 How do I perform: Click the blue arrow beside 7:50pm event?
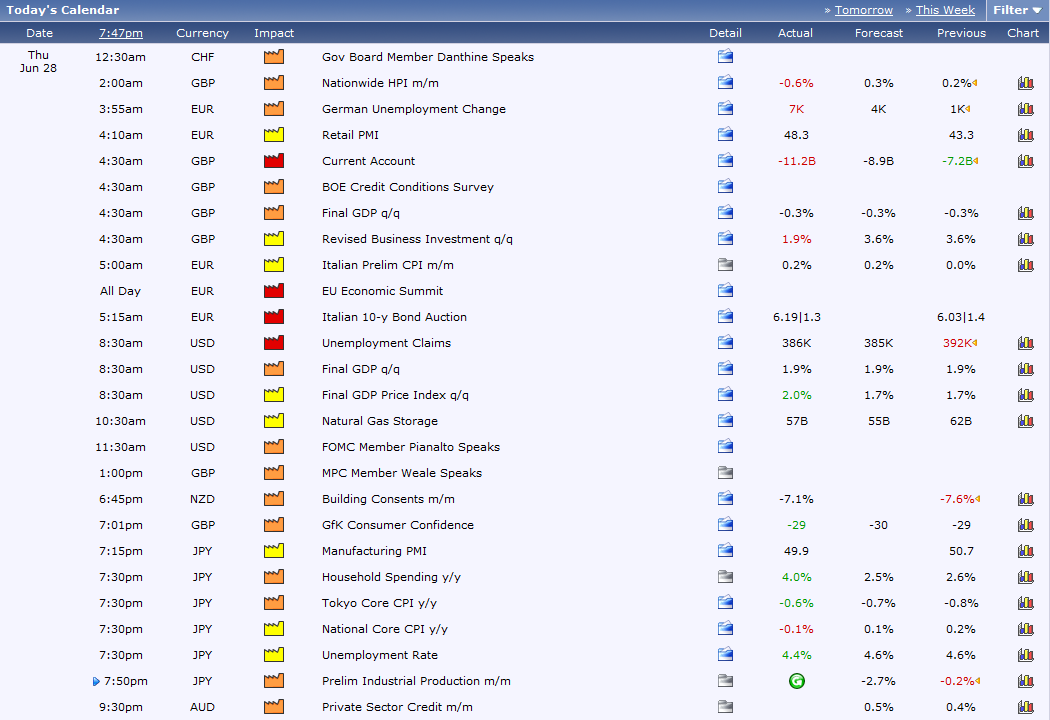tap(96, 681)
